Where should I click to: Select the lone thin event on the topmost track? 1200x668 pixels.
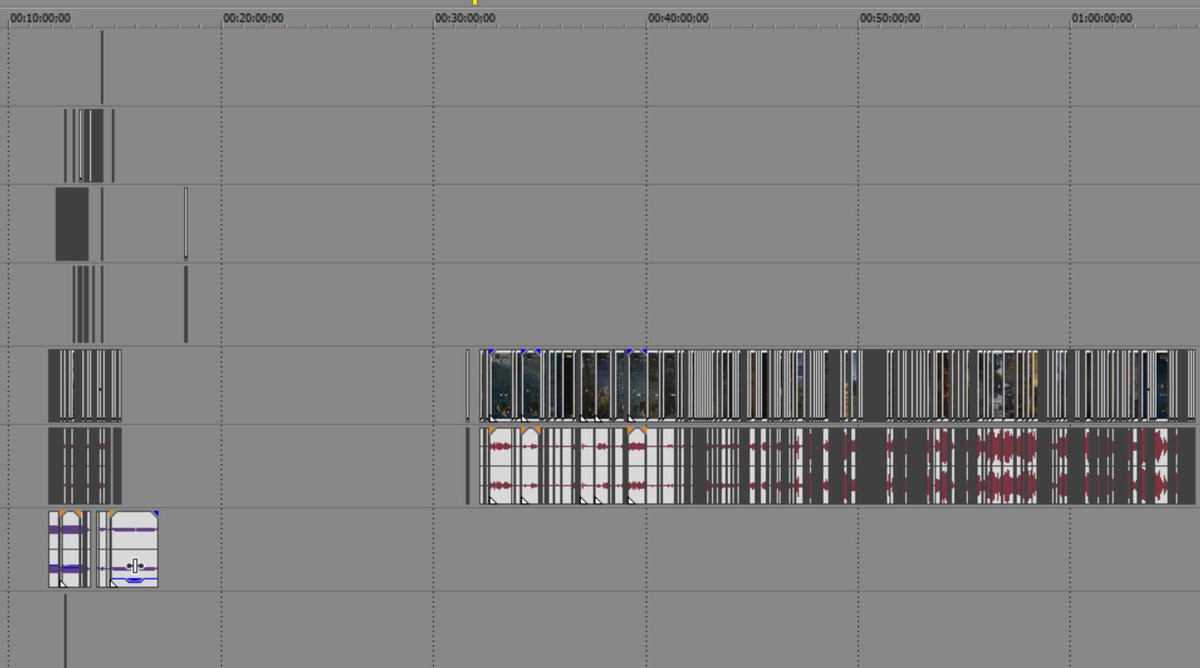click(x=102, y=67)
